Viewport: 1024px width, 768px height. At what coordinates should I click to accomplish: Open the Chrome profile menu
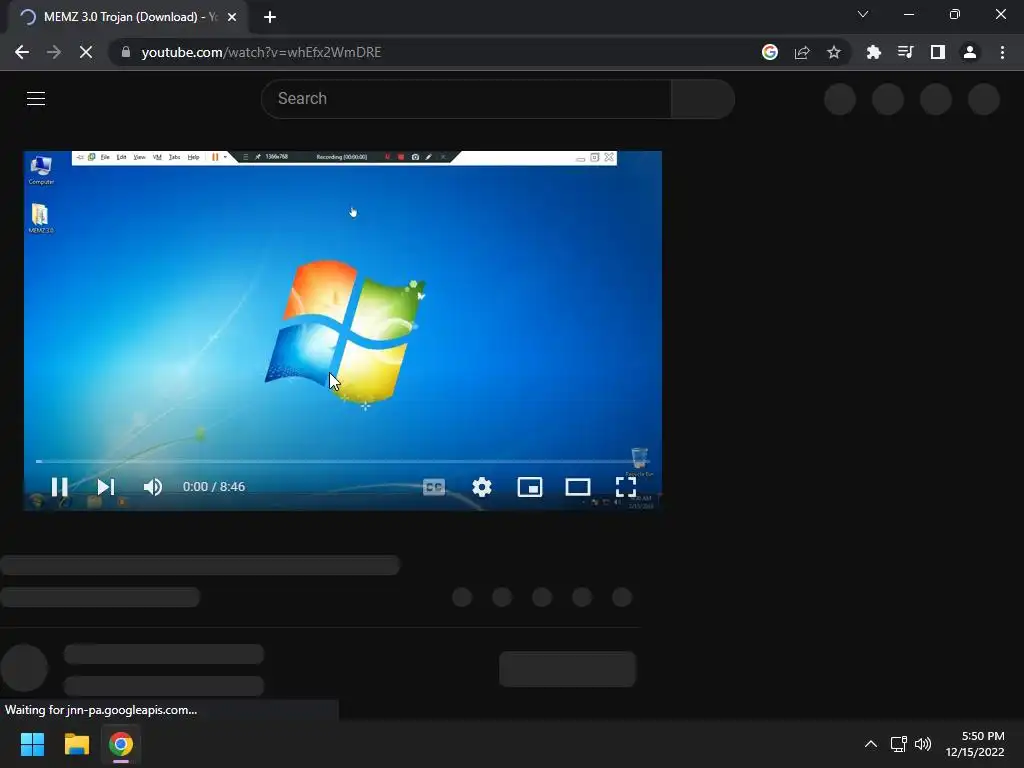point(970,52)
